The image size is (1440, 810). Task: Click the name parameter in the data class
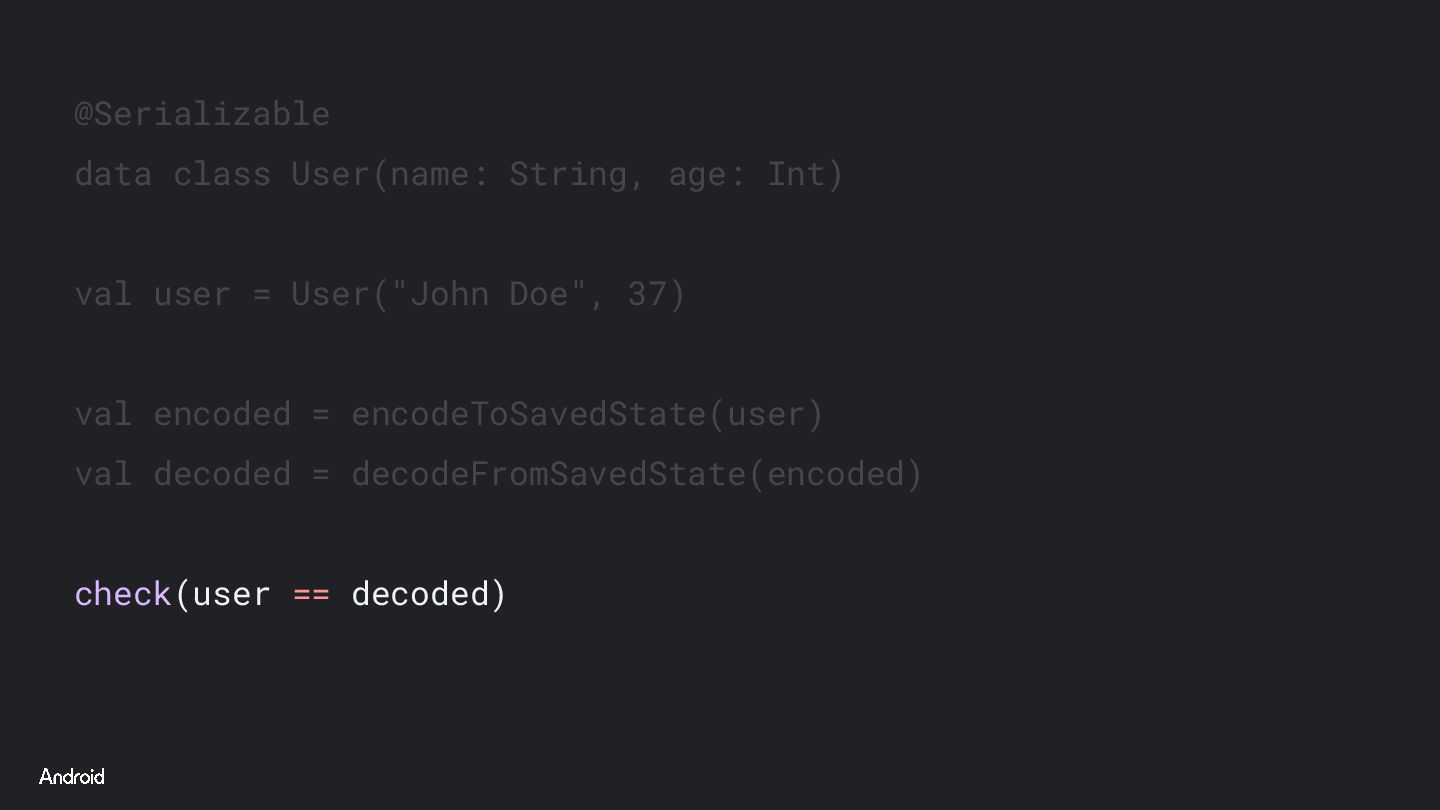click(x=430, y=174)
